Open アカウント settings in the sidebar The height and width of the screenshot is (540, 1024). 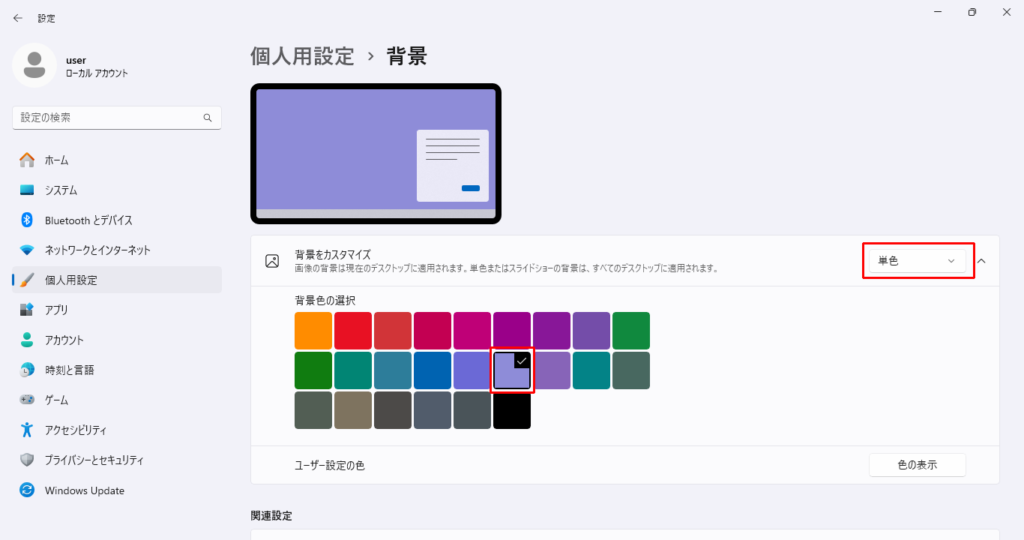point(117,340)
